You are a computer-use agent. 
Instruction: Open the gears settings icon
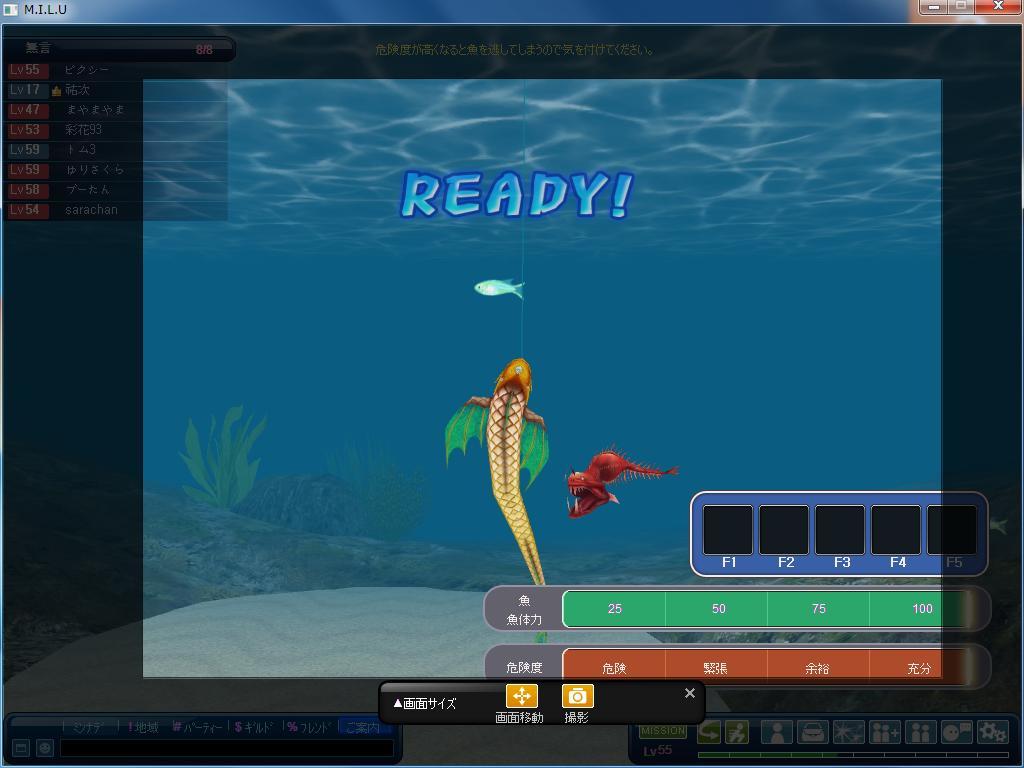coord(993,732)
